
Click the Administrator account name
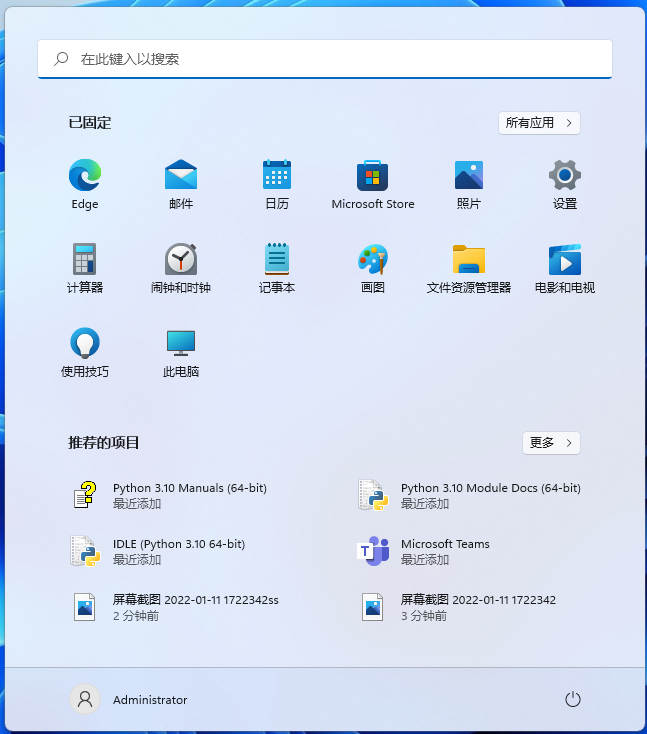point(150,700)
